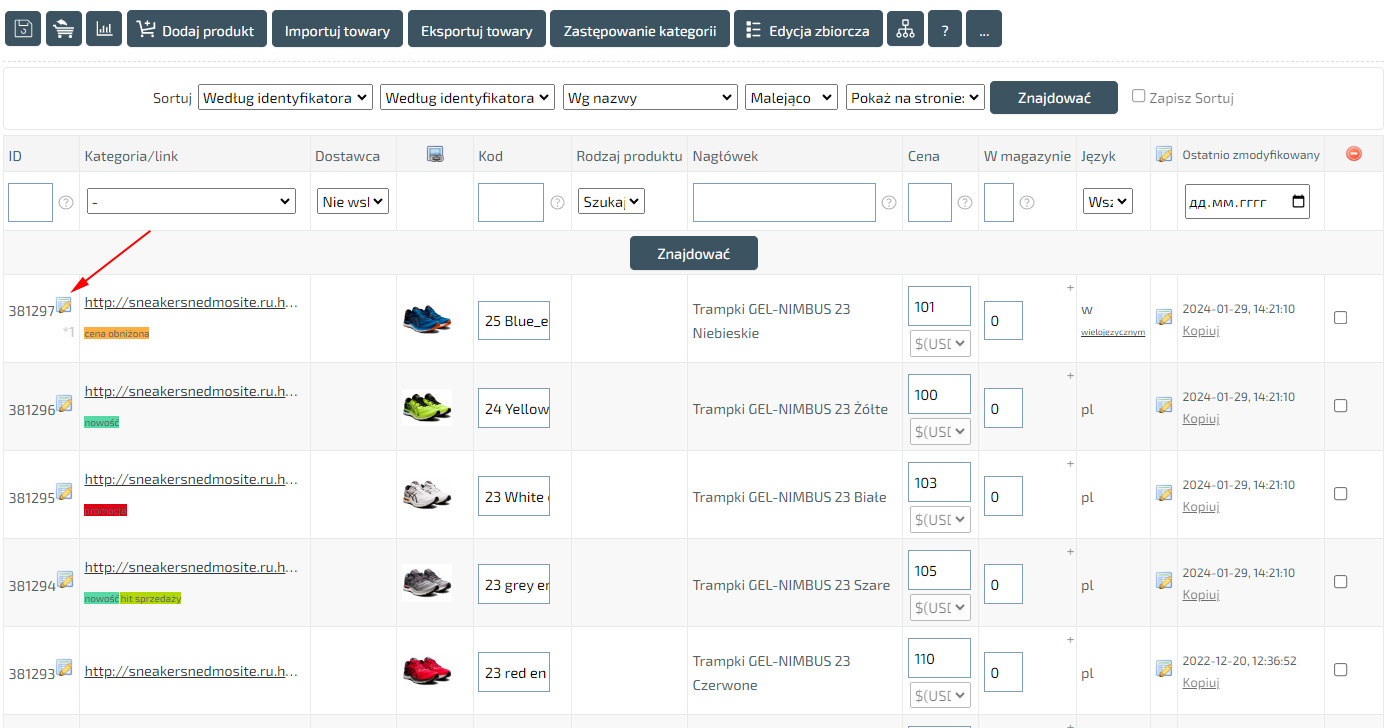The image size is (1391, 728).
Task: Click edit pencil icon beside ID 381297
Action: (64, 305)
